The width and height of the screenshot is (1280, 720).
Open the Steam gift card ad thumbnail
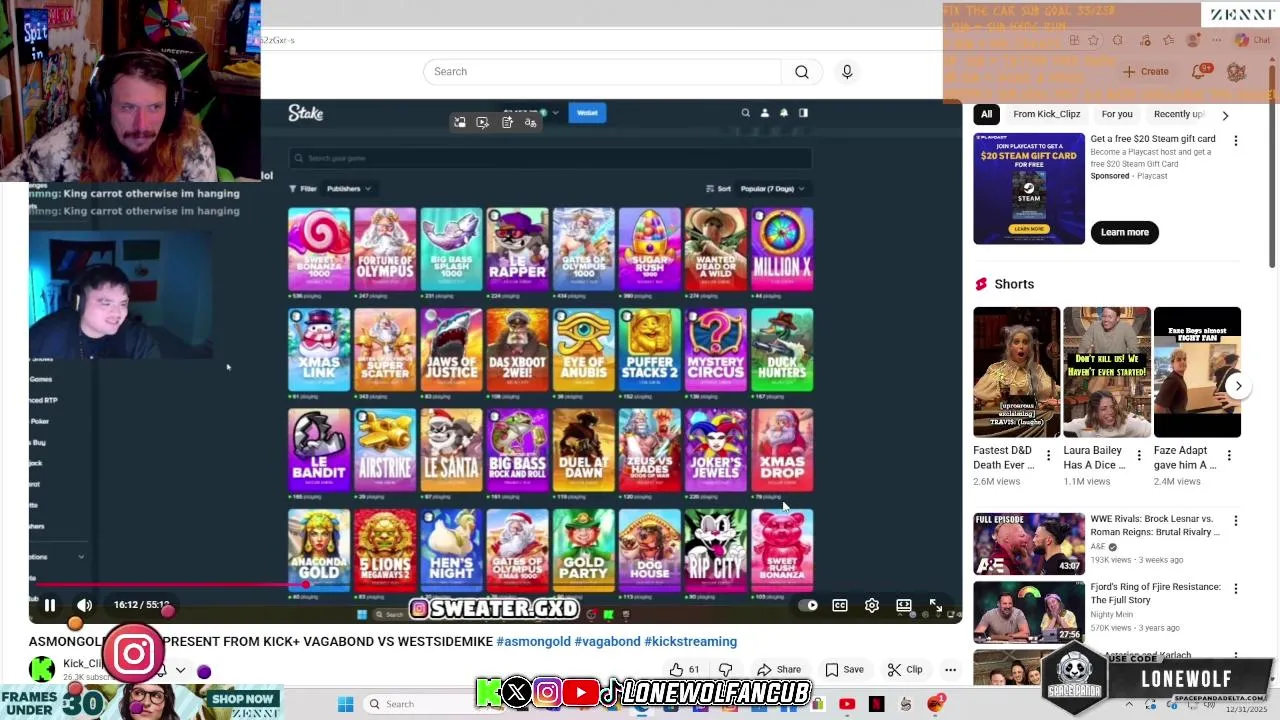click(1029, 188)
